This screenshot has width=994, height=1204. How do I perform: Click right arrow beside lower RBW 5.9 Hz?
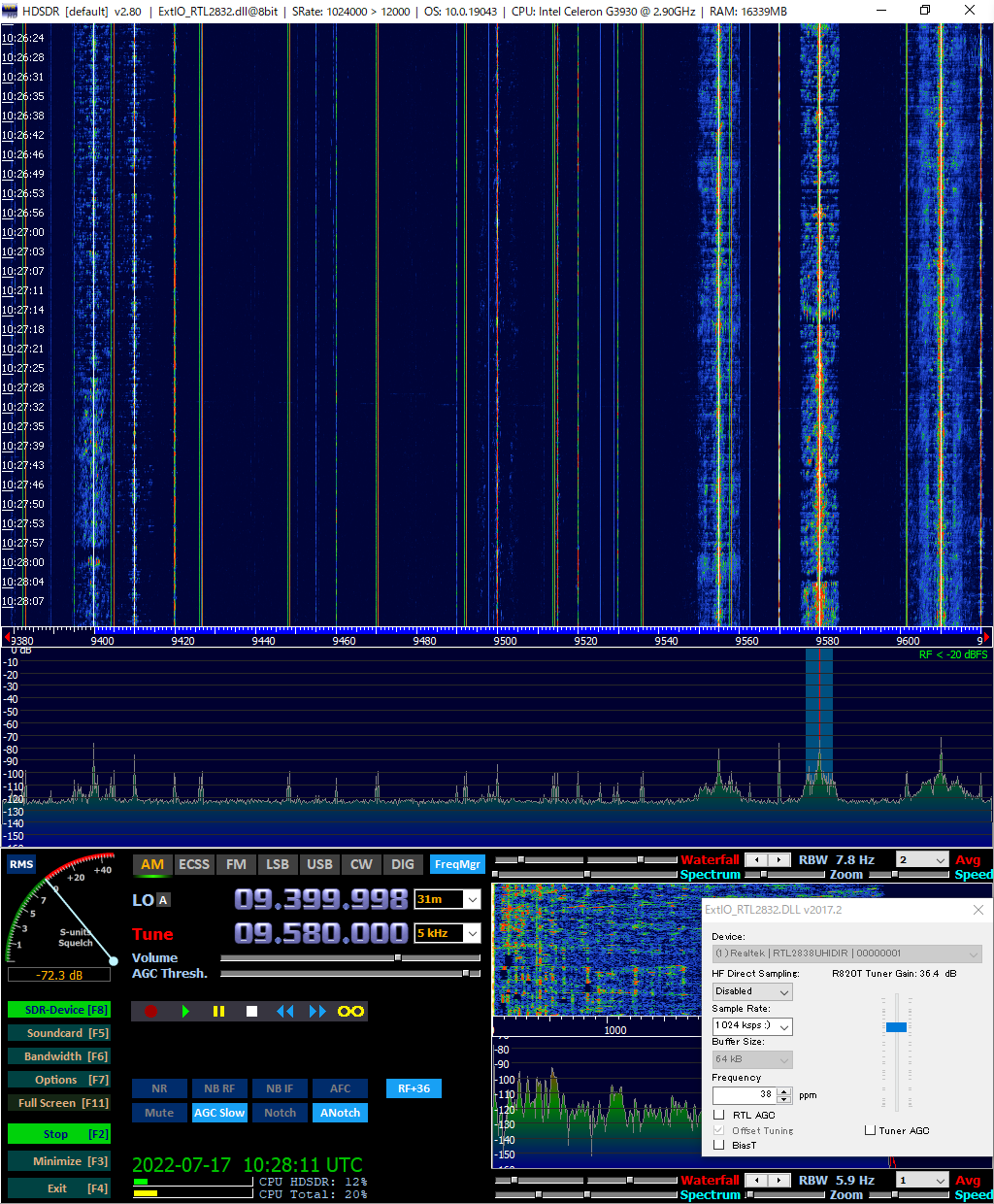tap(780, 1180)
